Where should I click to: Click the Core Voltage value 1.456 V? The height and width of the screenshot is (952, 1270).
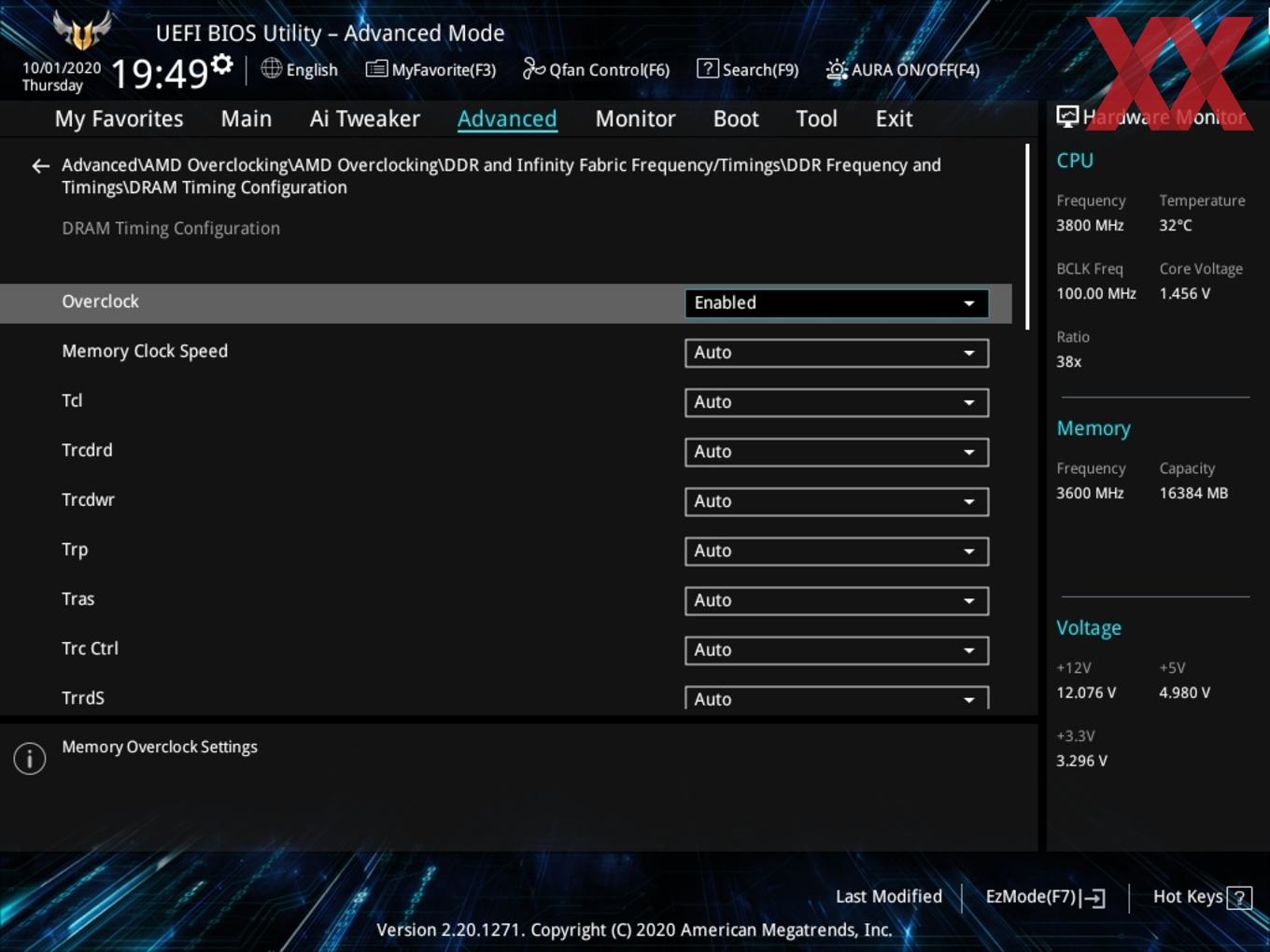click(x=1184, y=293)
